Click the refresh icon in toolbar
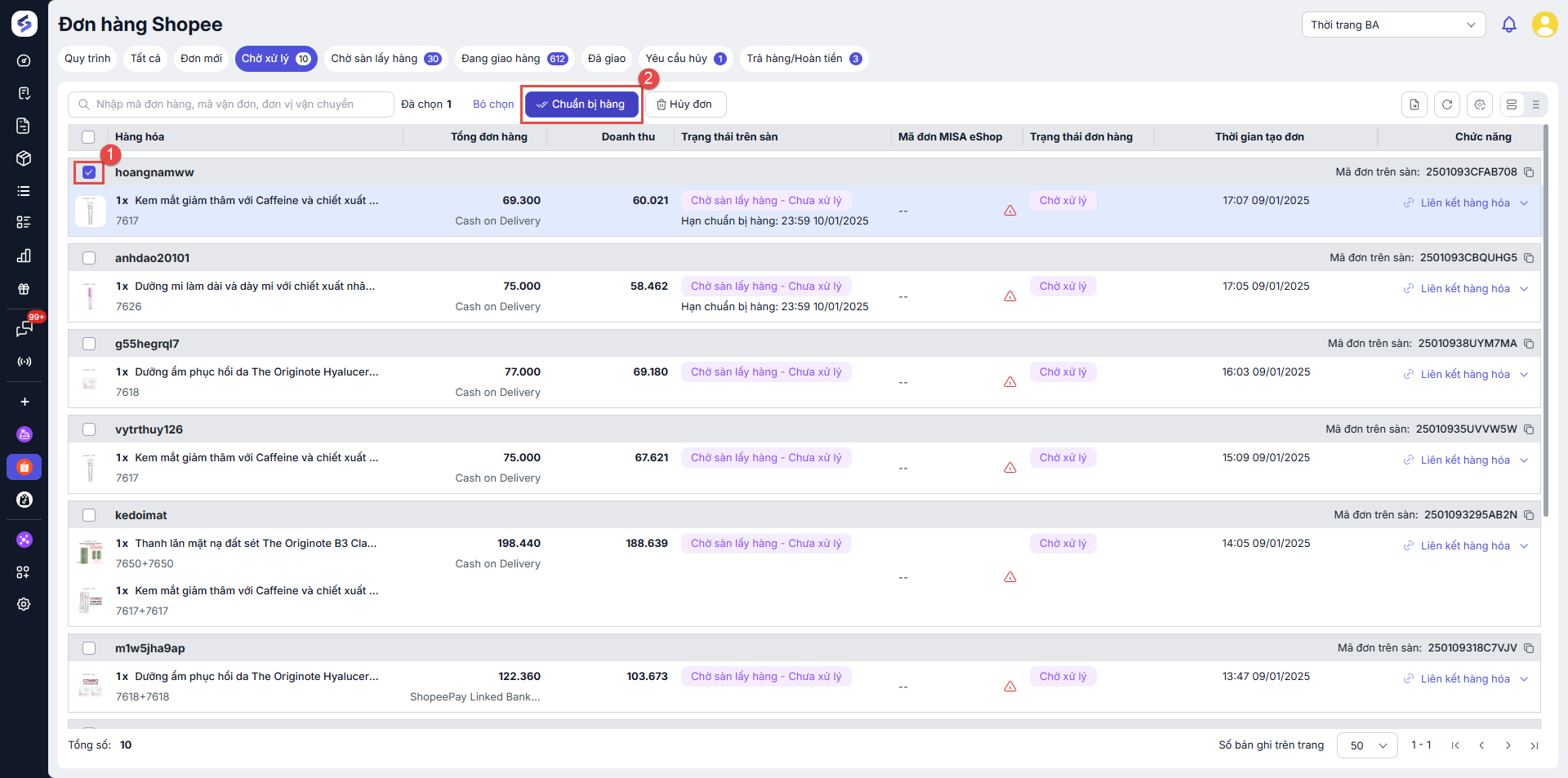The width and height of the screenshot is (1568, 778). pos(1446,104)
